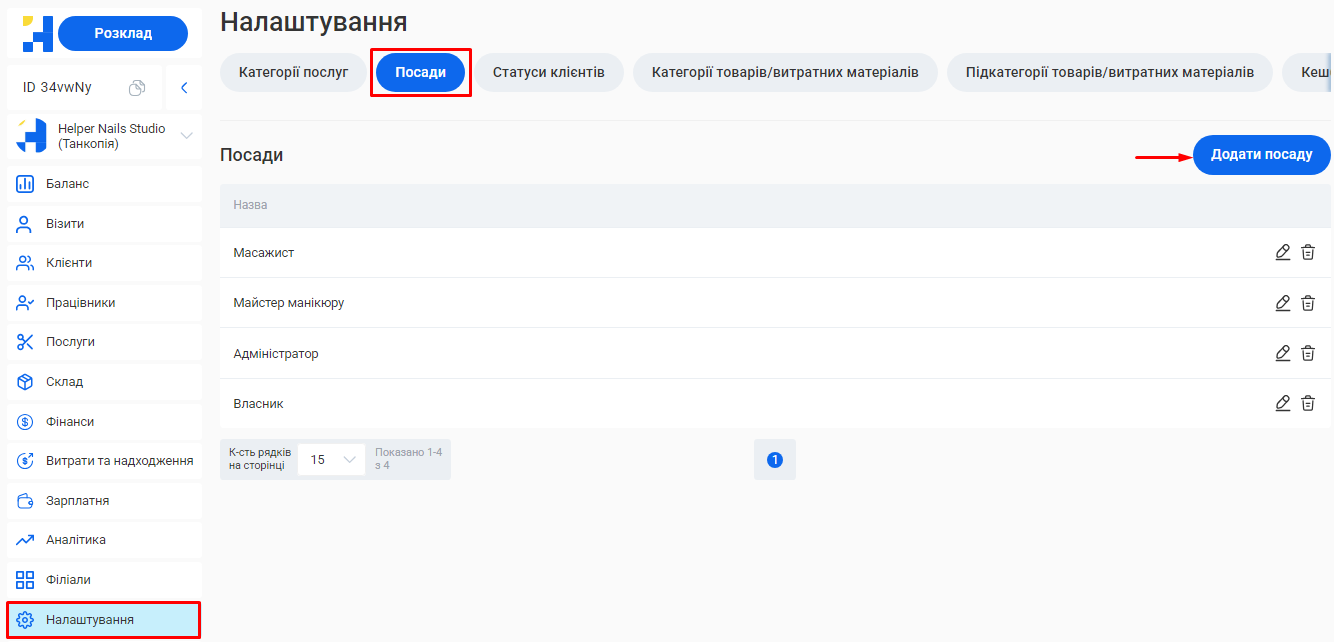Go to Склад in the sidebar
The height and width of the screenshot is (642, 1334).
[x=60, y=381]
